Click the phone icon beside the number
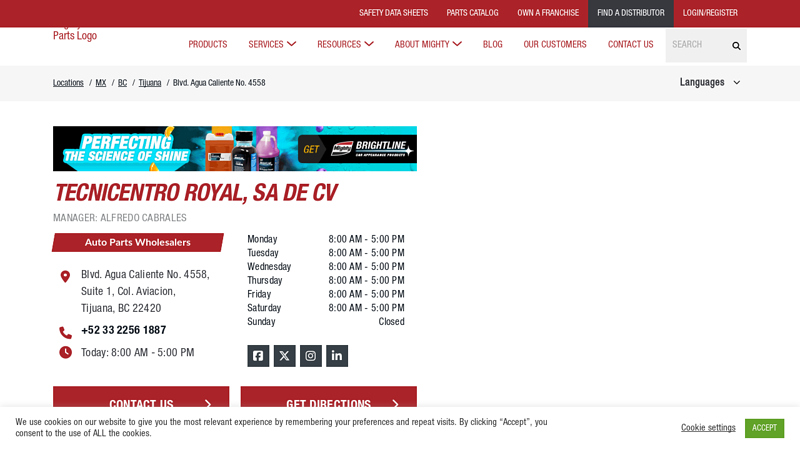 [x=65, y=331]
